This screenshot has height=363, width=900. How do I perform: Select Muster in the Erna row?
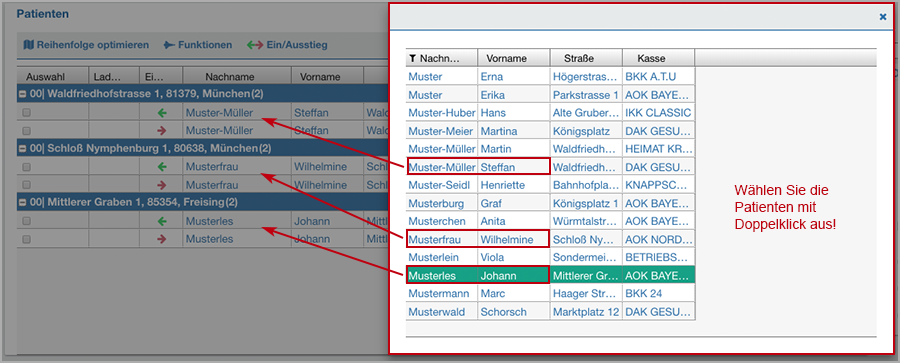pos(425,76)
